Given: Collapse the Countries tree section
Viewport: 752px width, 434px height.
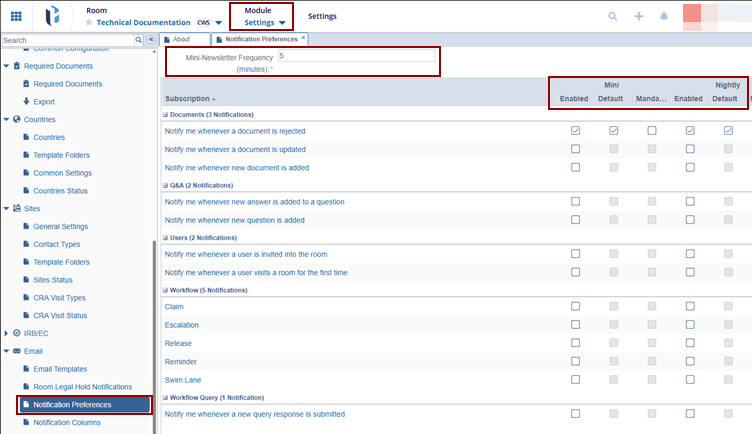Looking at the screenshot, I should tap(6, 119).
